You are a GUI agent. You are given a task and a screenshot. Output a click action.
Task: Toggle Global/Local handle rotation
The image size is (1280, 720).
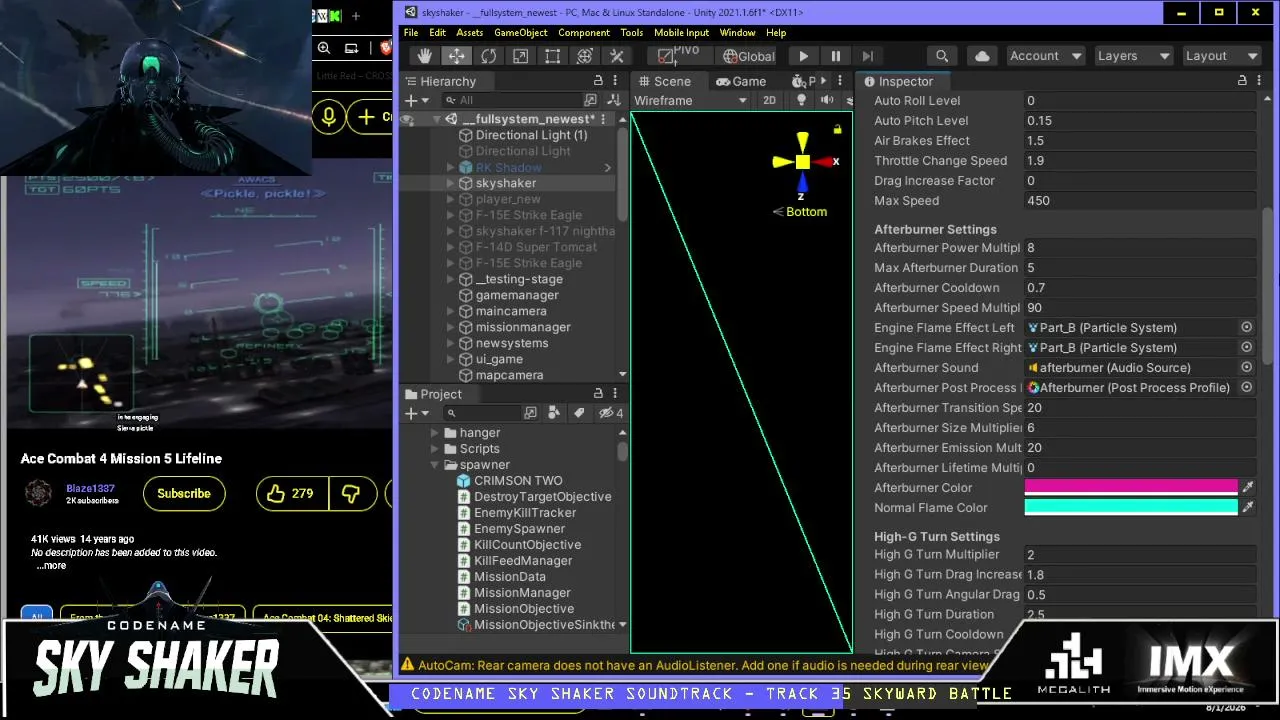[748, 57]
